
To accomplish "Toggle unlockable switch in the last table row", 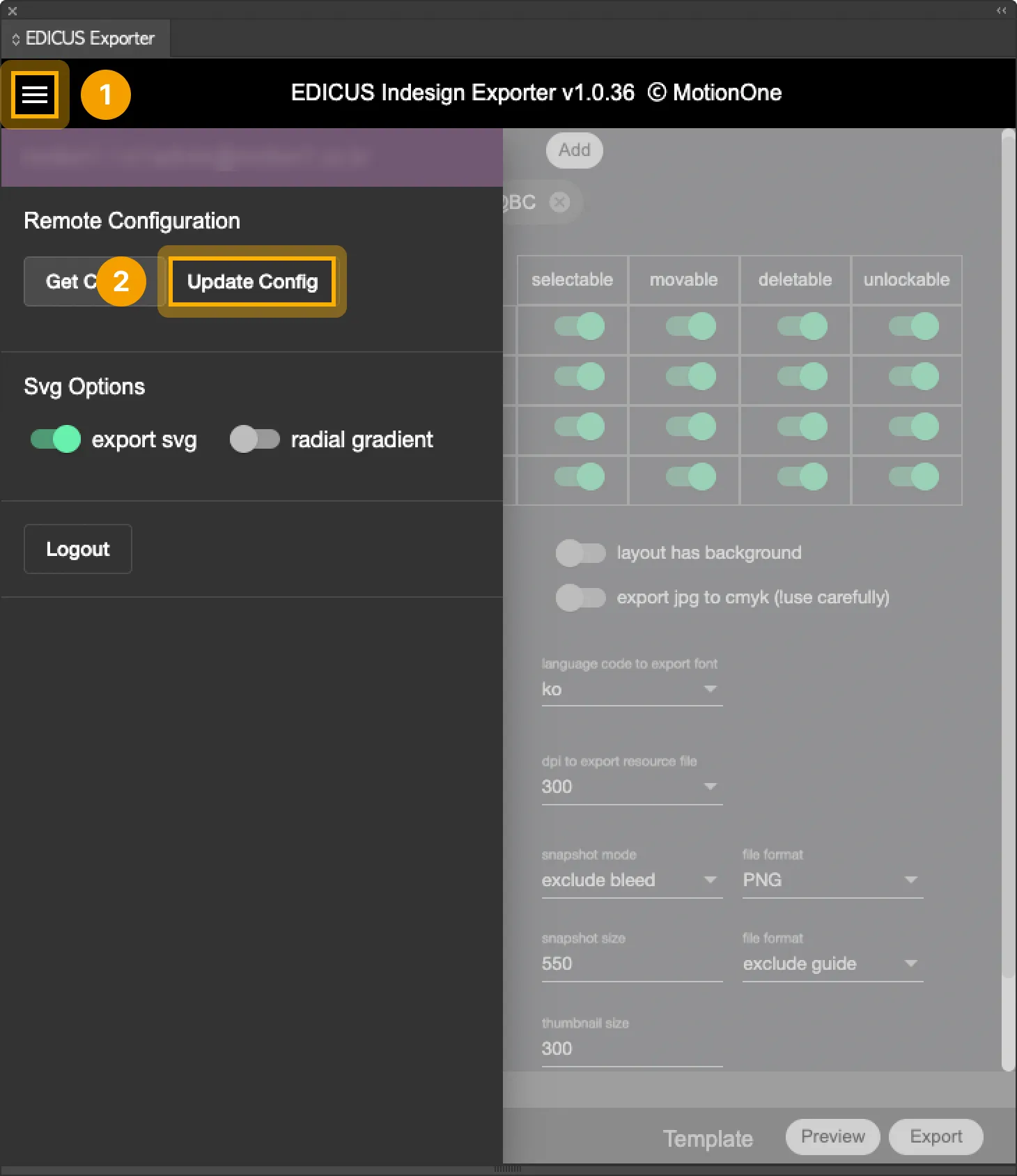I will [x=914, y=477].
